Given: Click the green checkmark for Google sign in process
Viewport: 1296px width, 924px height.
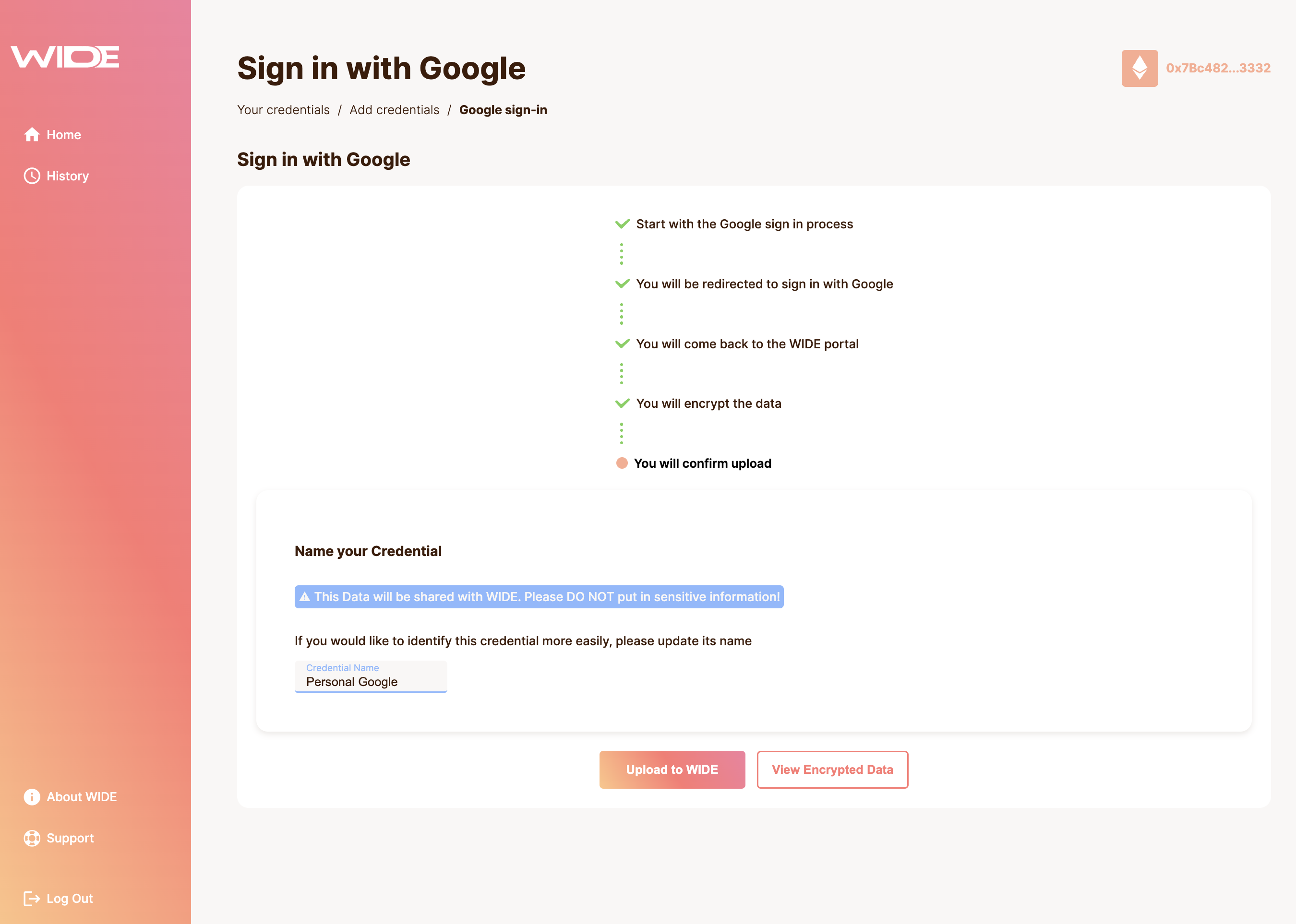Looking at the screenshot, I should [x=622, y=224].
